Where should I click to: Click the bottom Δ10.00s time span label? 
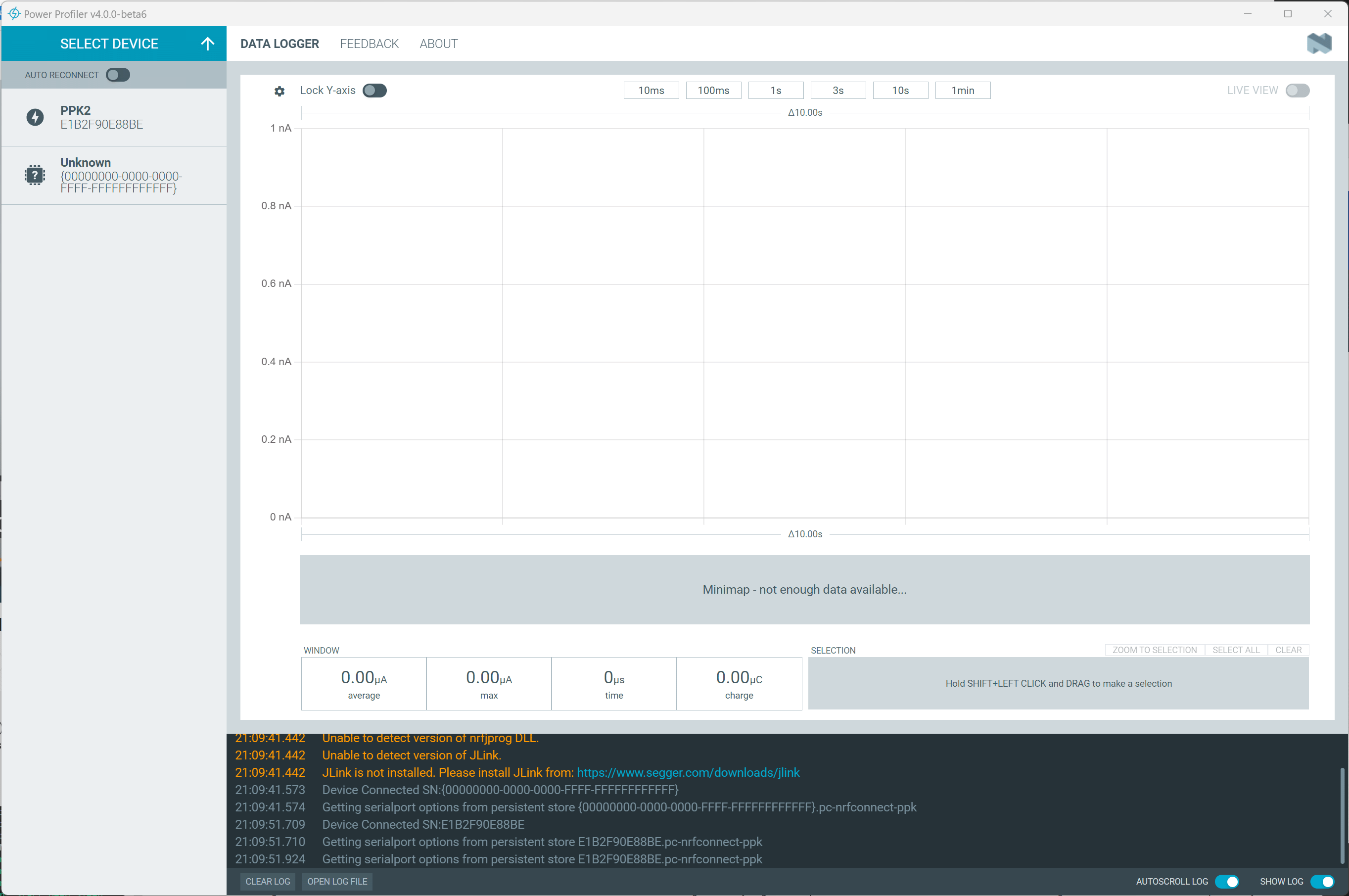click(804, 534)
